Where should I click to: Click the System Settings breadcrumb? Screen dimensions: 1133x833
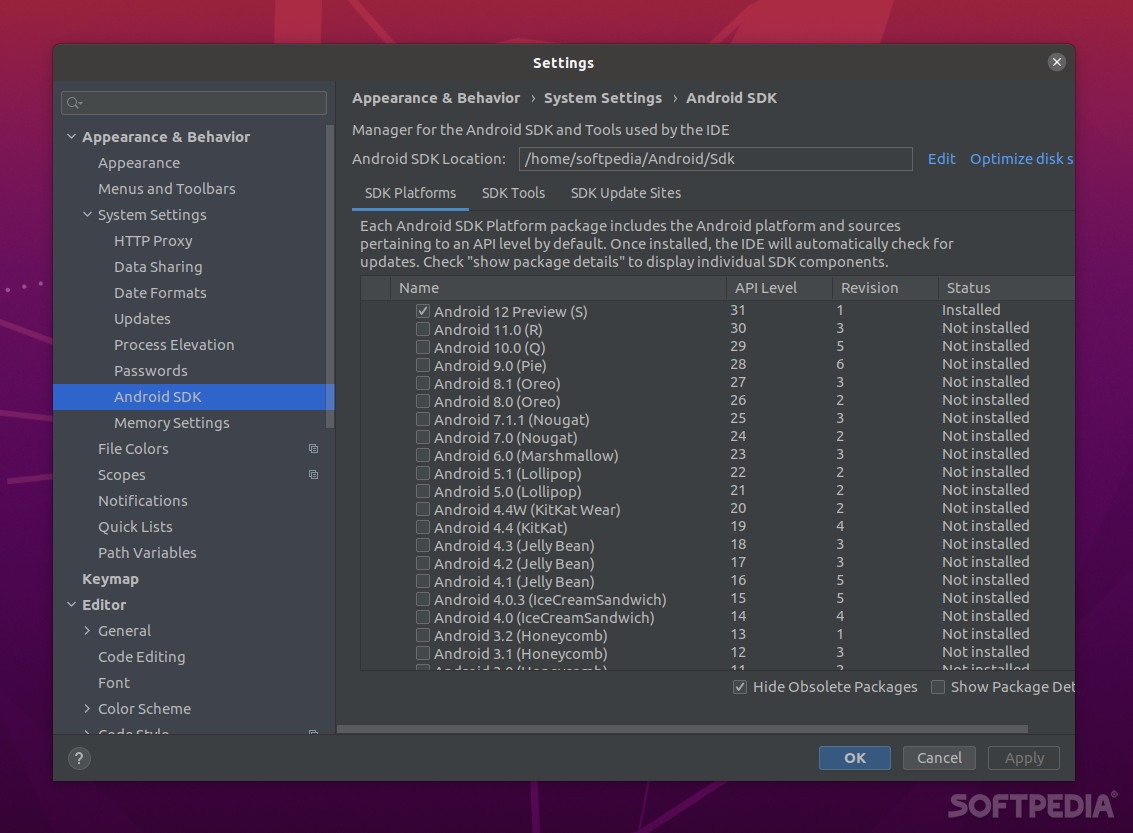[x=603, y=98]
